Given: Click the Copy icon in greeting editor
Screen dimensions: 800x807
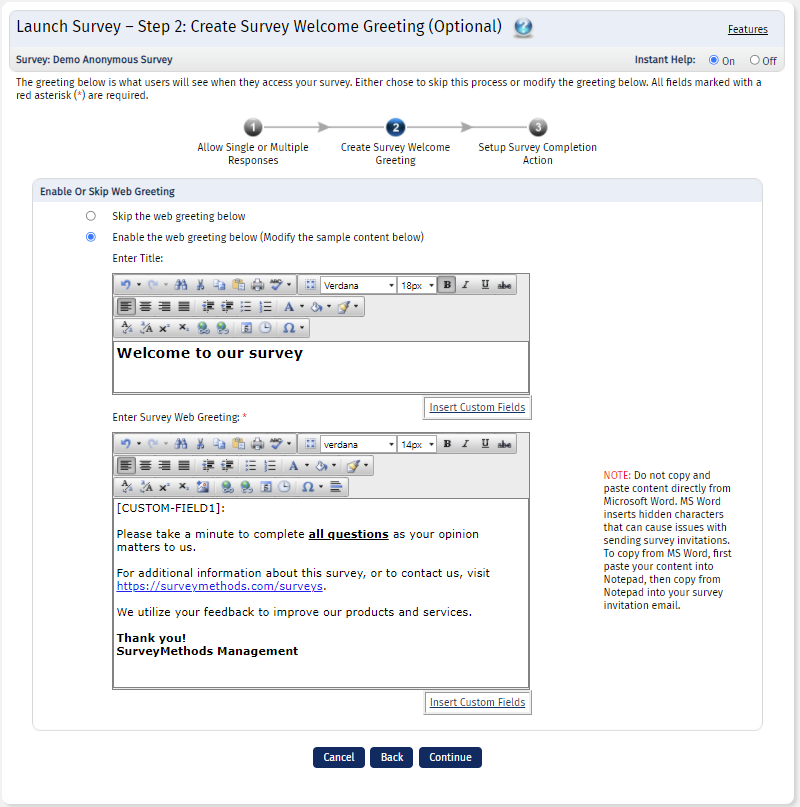Looking at the screenshot, I should point(219,444).
